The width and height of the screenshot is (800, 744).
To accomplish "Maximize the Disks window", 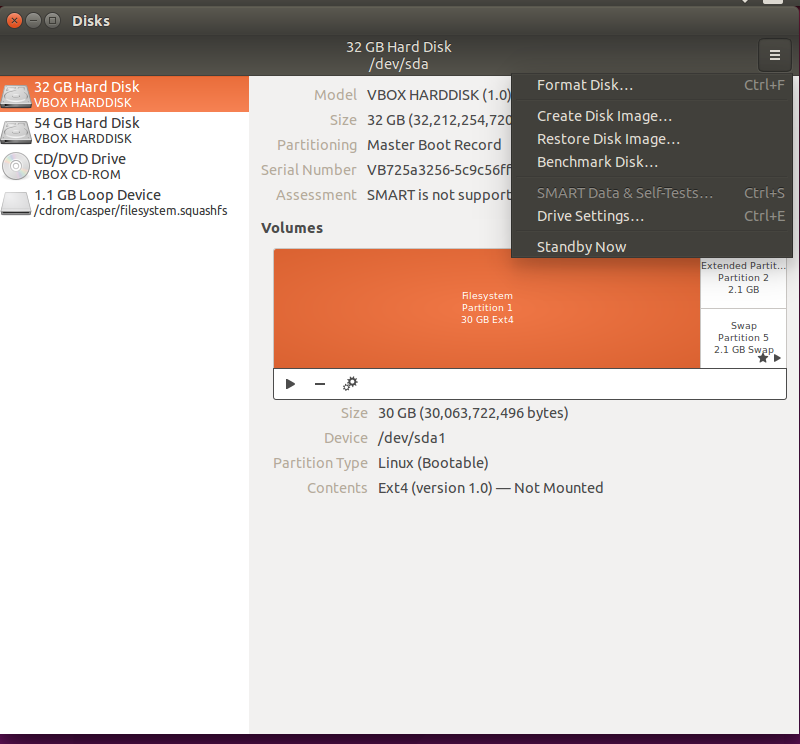I will [52, 20].
